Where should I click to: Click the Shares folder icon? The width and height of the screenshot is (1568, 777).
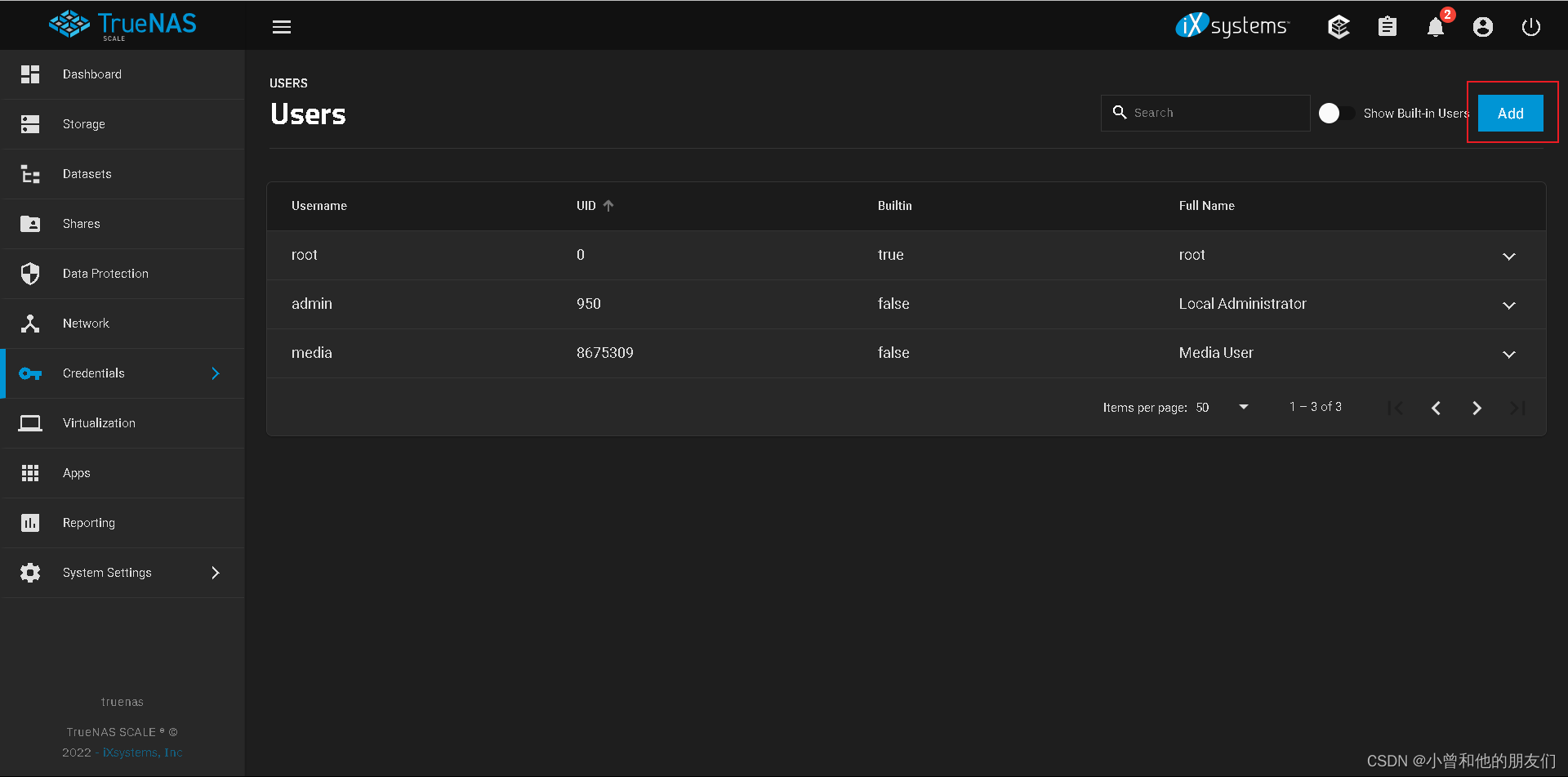coord(30,224)
